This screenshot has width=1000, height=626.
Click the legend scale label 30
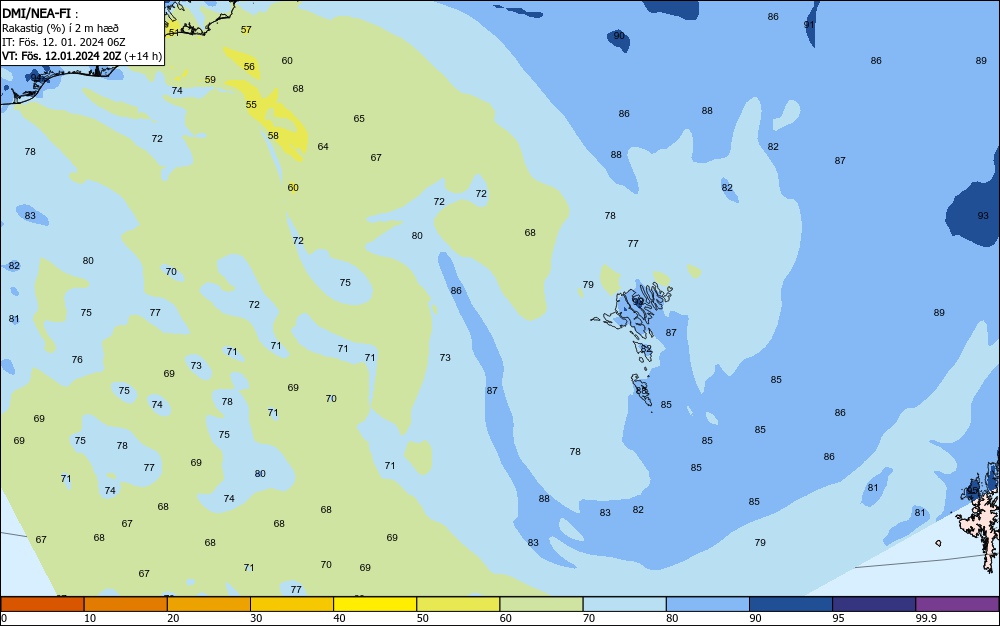tap(256, 618)
